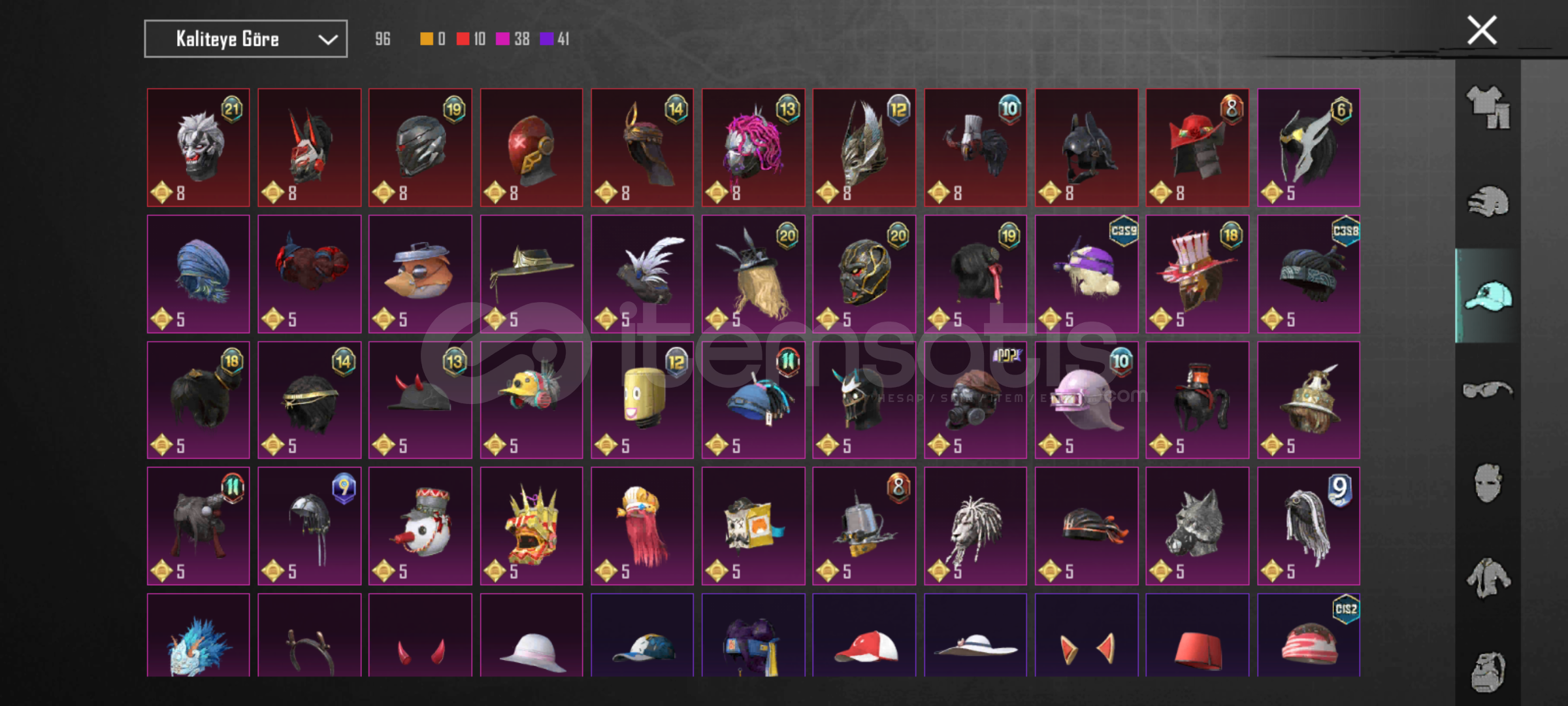1568x706 pixels.
Task: Choose the red striped helmet with C1S2 badge
Action: 1309,635
